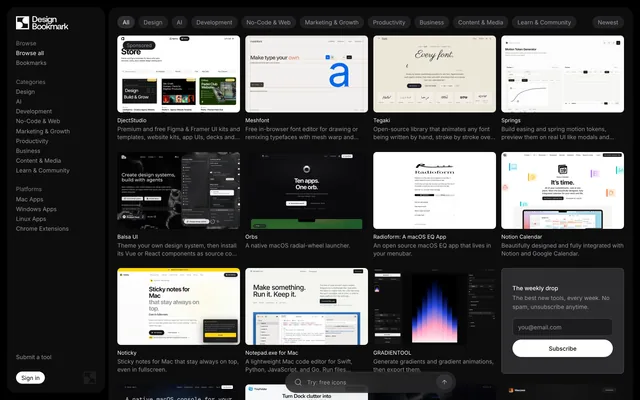Open the Radioform thumbnail
This screenshot has width=640, height=400.
(434, 191)
